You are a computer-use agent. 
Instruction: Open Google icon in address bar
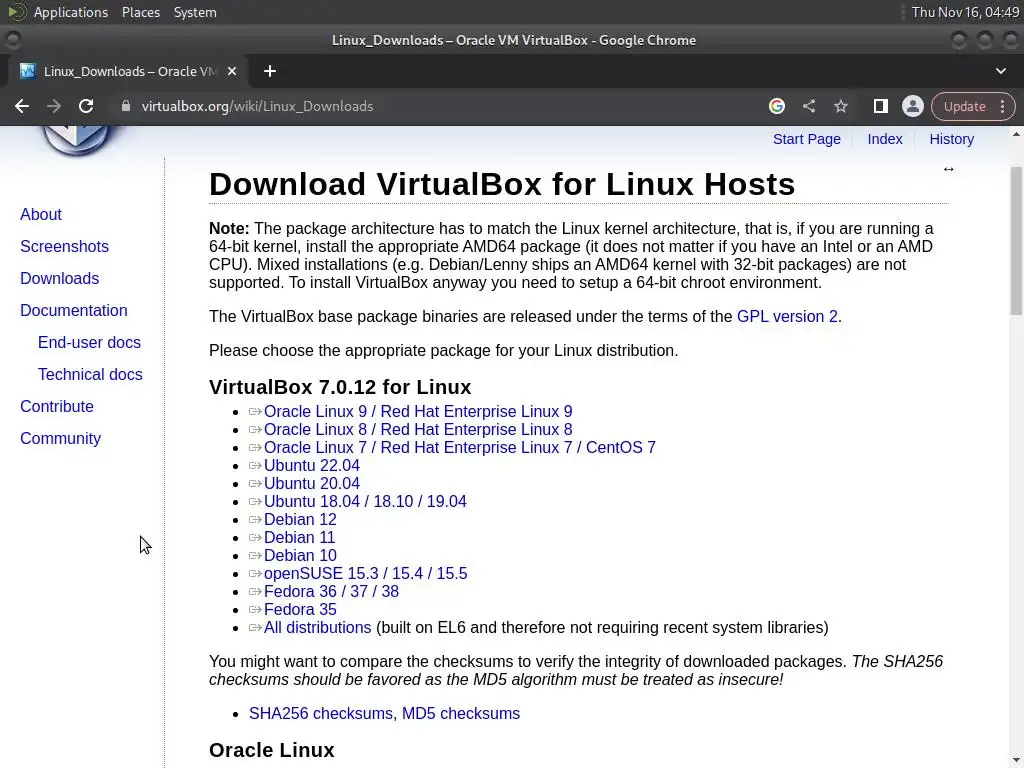pyautogui.click(x=776, y=106)
